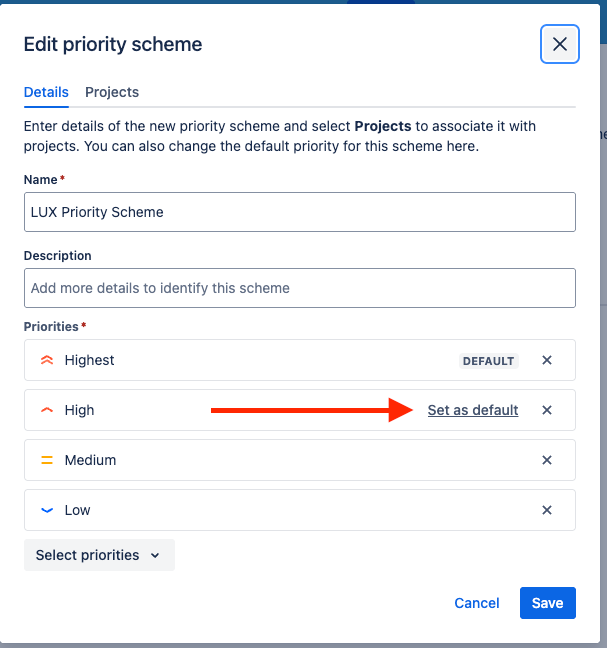Click the DEFAULT badge on Highest

(x=488, y=361)
